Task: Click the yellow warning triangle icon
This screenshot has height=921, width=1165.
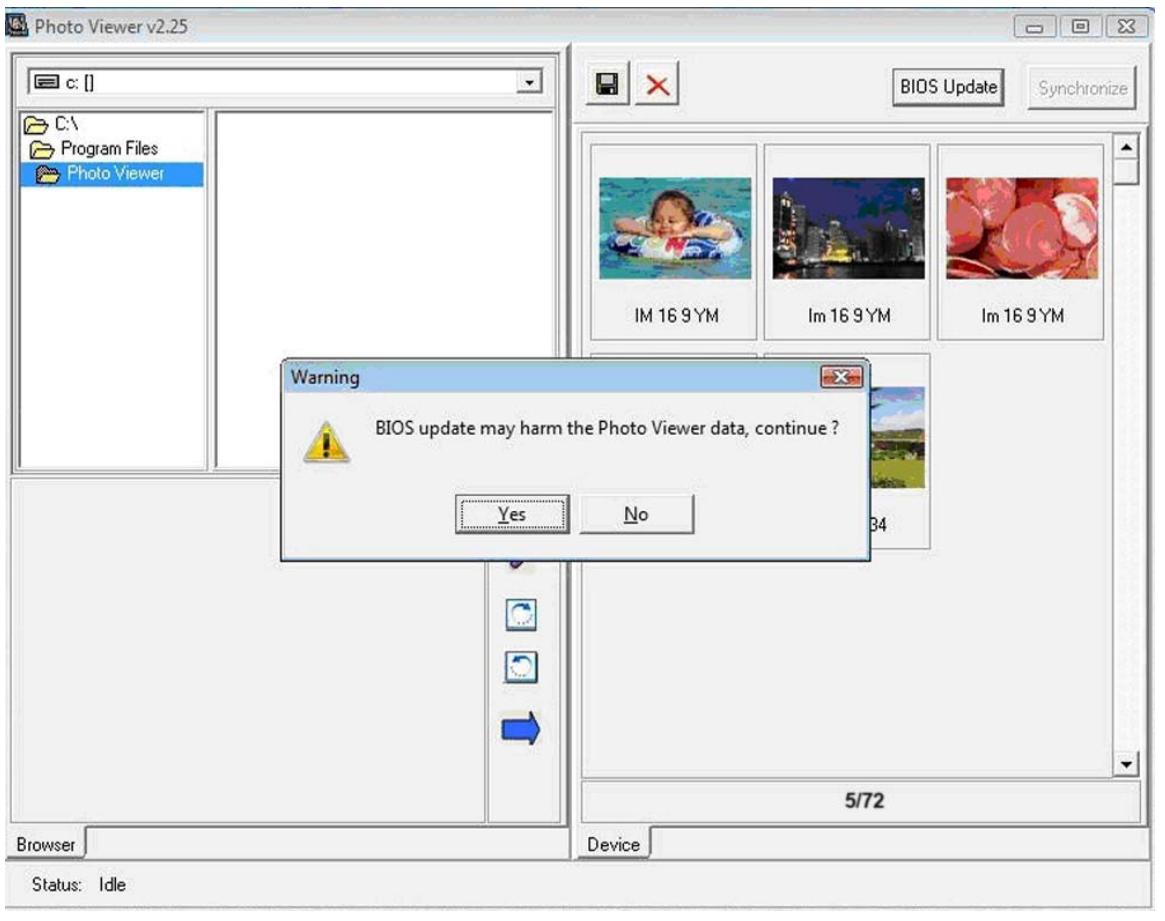Action: pyautogui.click(x=326, y=440)
